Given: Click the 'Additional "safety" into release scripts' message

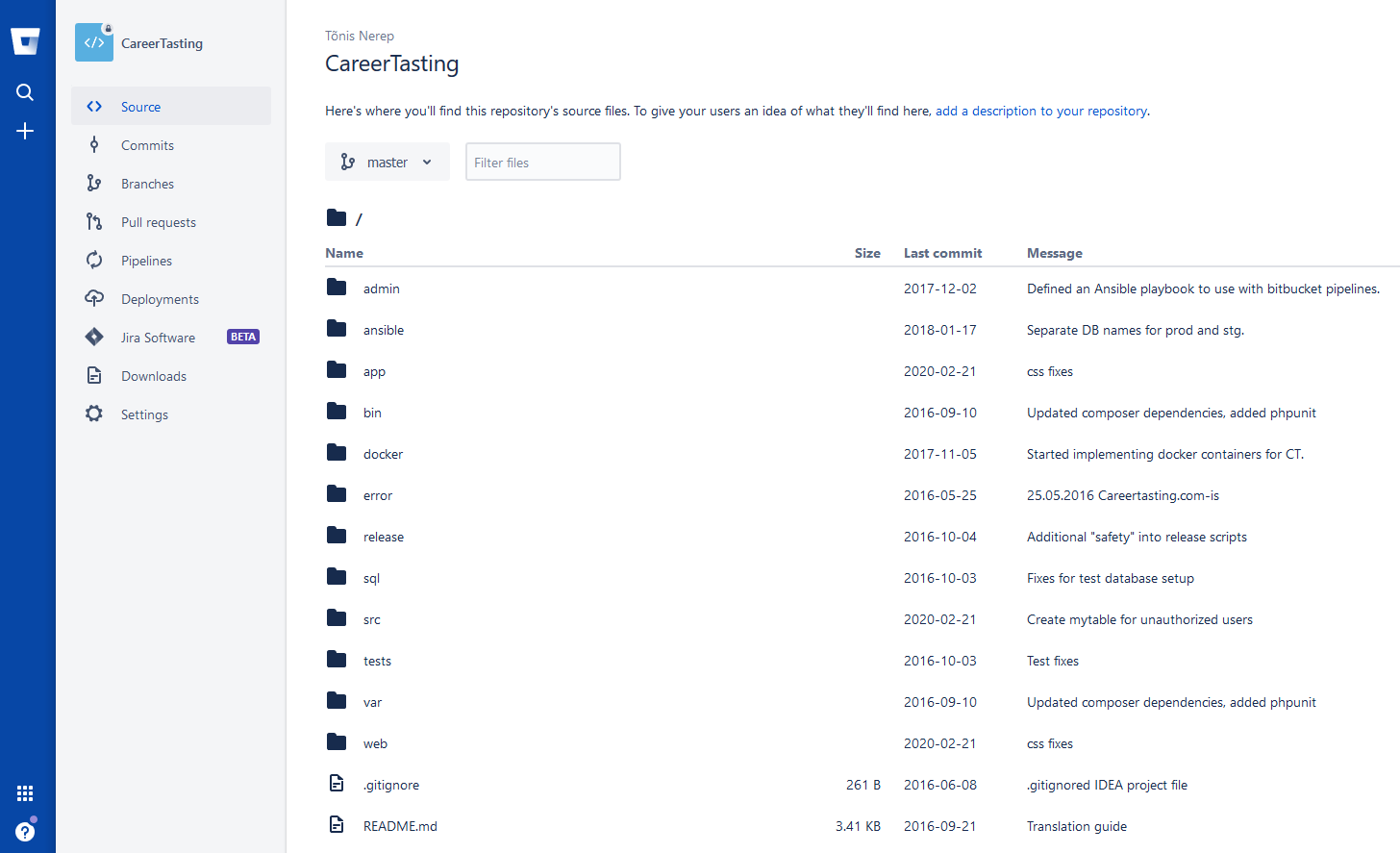Looking at the screenshot, I should click(1137, 537).
